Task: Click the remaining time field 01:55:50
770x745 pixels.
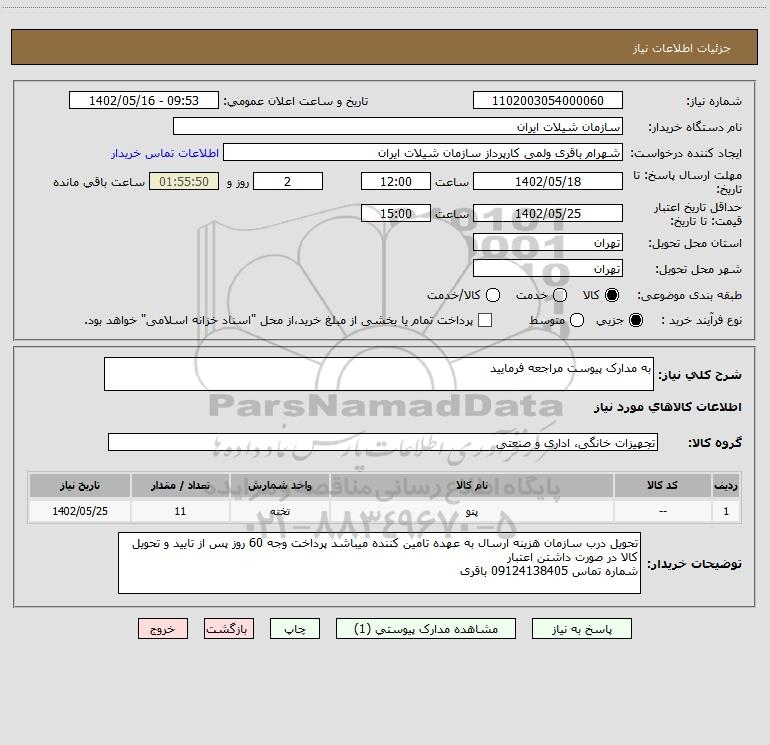Action: [x=184, y=181]
